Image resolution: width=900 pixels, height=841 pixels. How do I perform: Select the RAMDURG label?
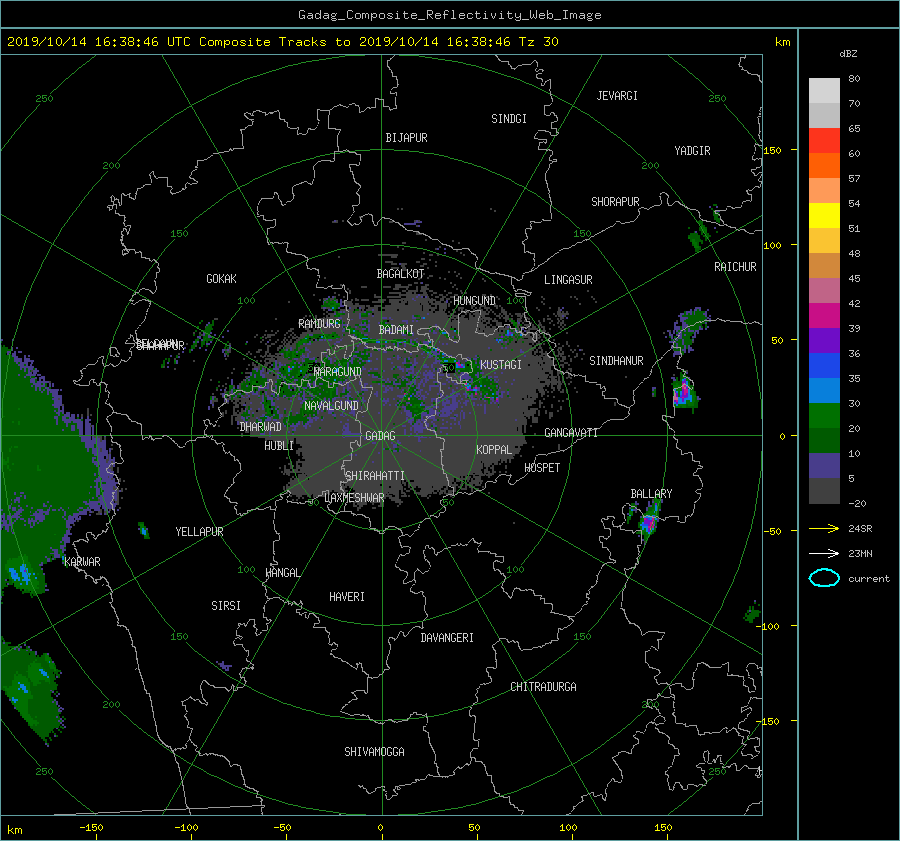point(319,324)
